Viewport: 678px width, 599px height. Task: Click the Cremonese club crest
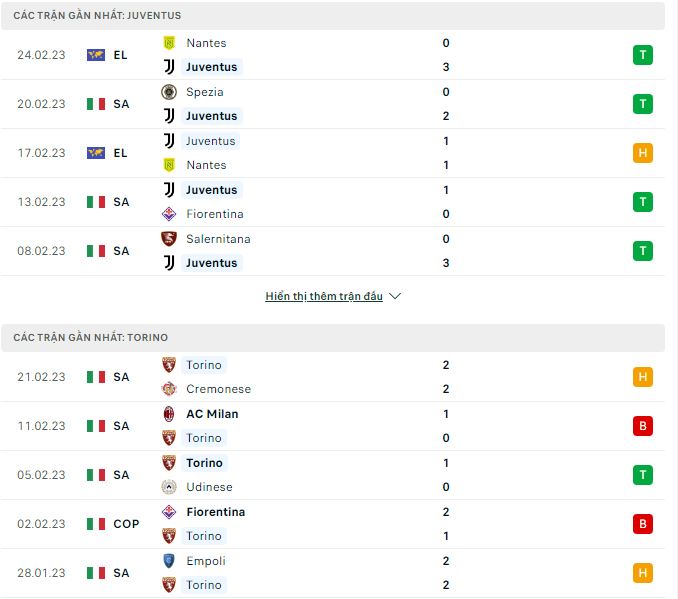(x=169, y=389)
